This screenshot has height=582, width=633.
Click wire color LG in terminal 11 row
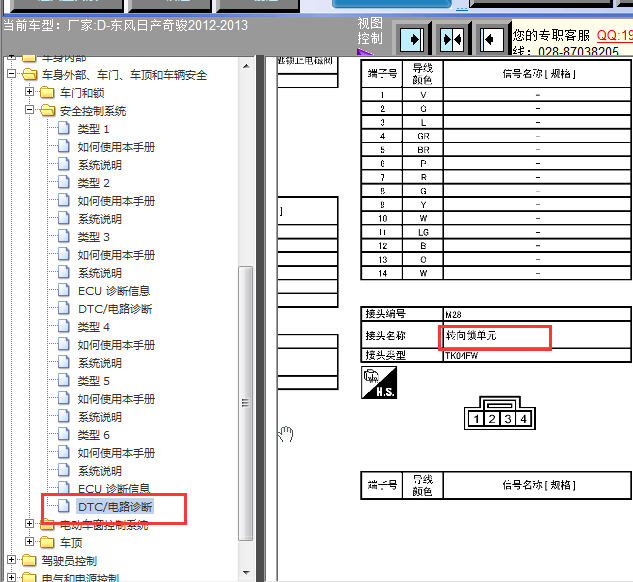(x=423, y=232)
